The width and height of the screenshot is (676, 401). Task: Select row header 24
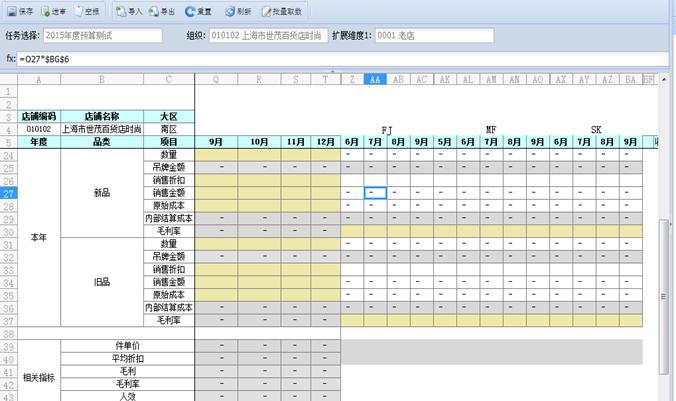(x=9, y=155)
